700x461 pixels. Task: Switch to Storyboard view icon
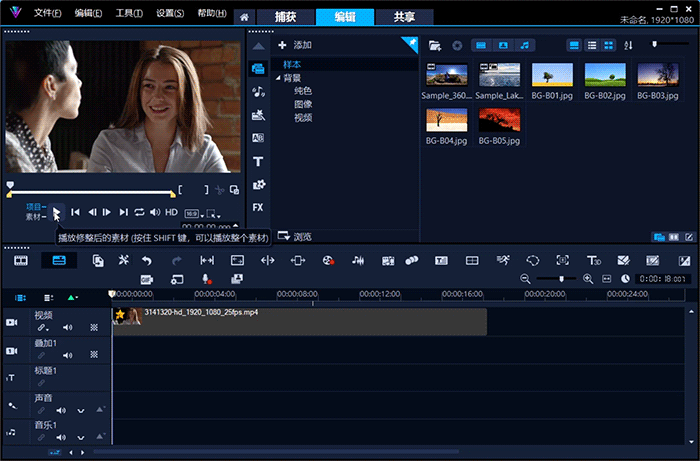coord(21,260)
